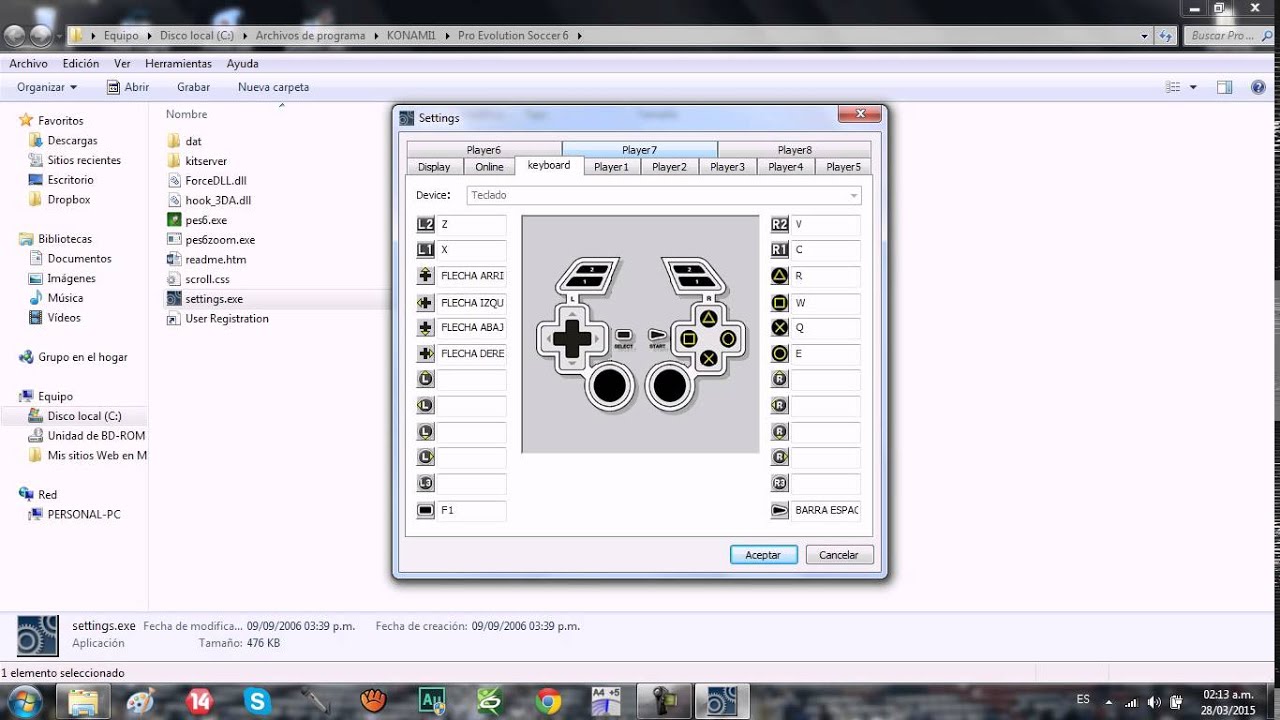Select the readme.htm file
This screenshot has width=1280, height=720.
coord(215,260)
